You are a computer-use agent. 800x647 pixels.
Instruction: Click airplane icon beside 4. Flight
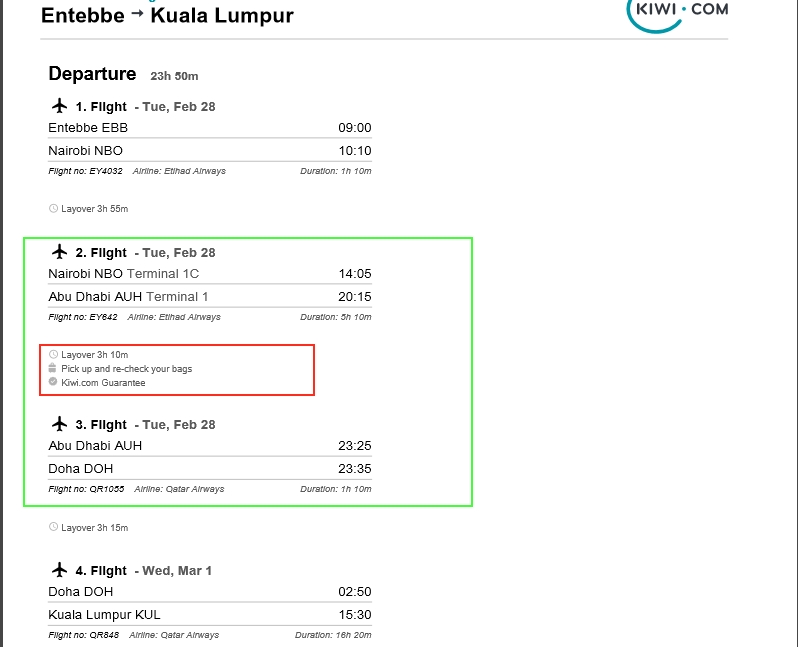[60, 570]
